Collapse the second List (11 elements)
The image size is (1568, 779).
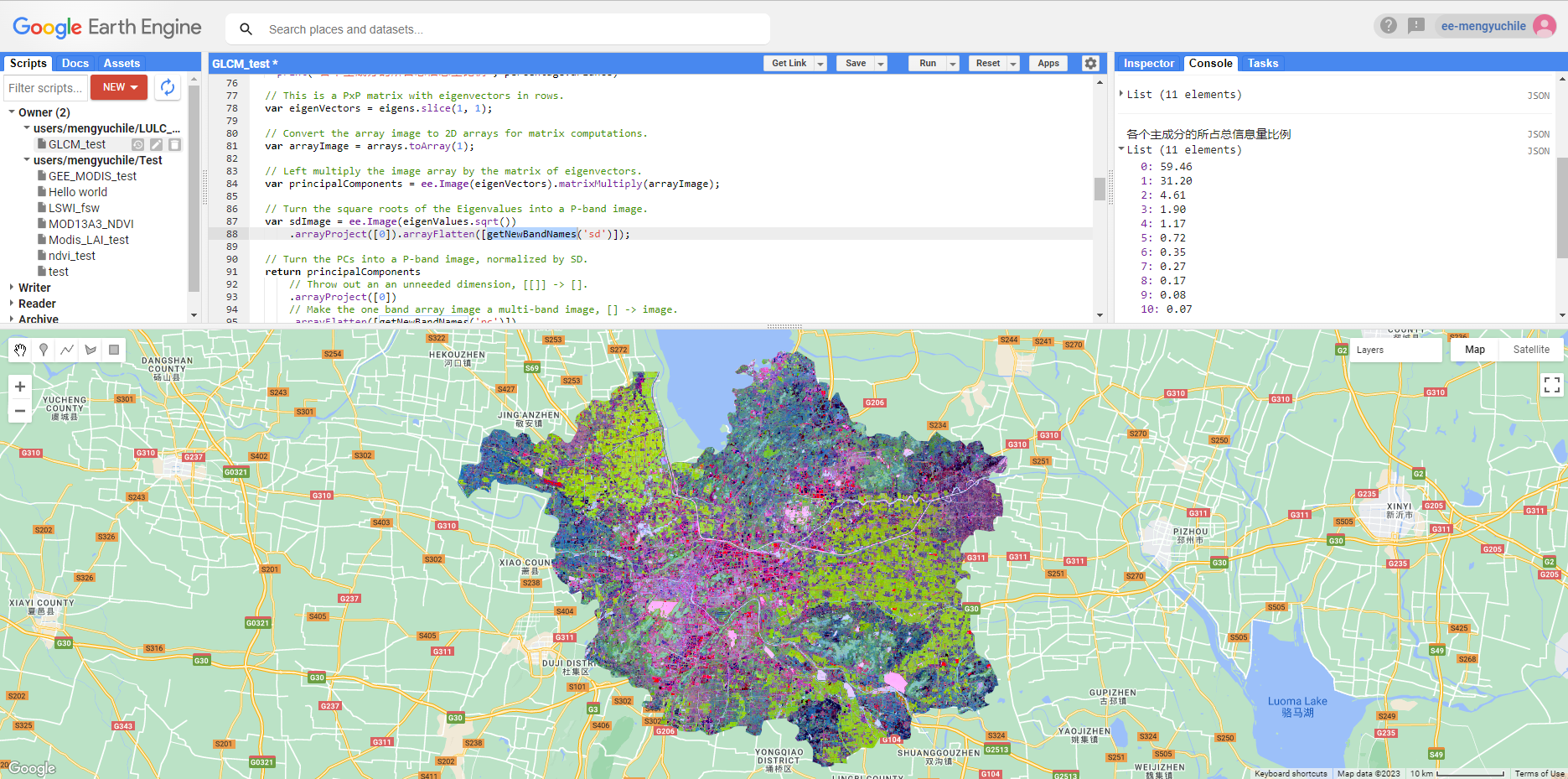1121,149
